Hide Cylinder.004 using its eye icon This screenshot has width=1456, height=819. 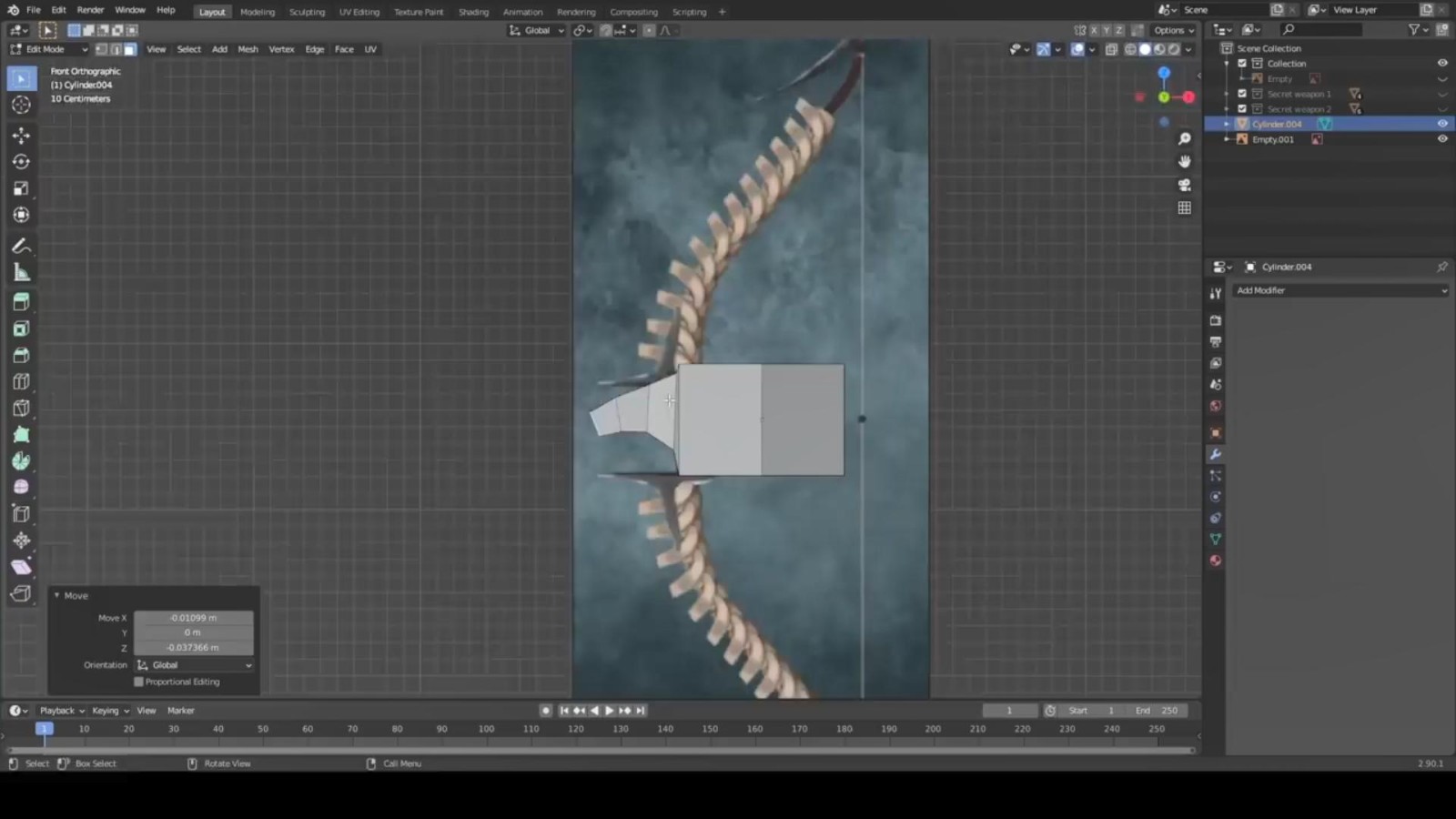tap(1441, 124)
